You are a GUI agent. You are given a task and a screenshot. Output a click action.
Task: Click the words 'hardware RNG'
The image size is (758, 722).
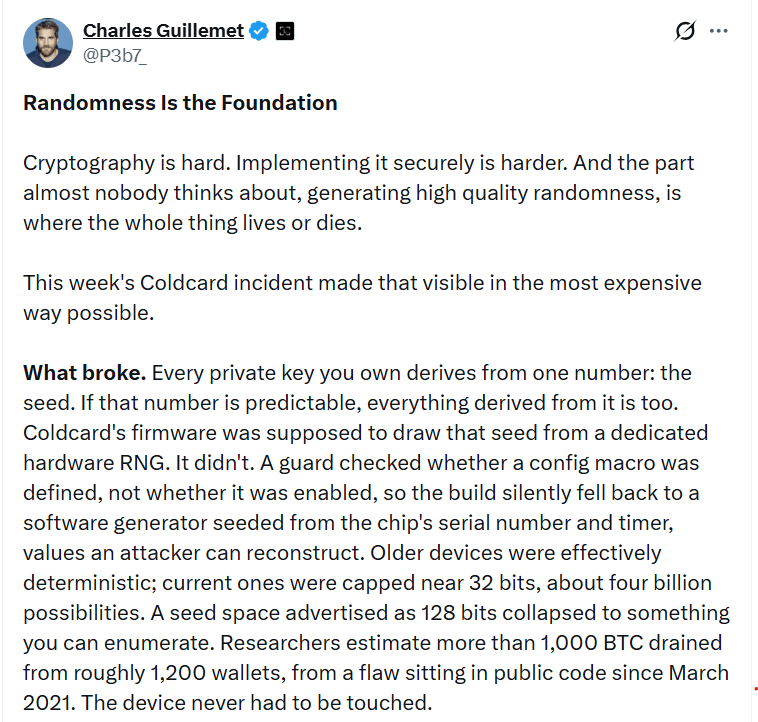tap(96, 463)
